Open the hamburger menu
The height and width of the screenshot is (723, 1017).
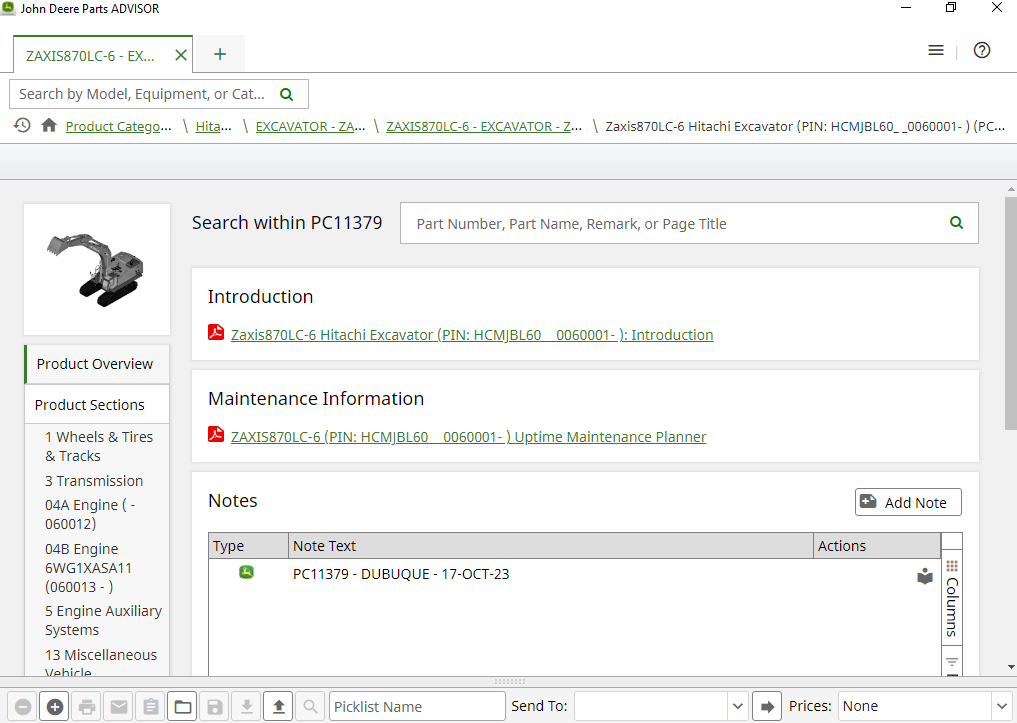coord(935,50)
